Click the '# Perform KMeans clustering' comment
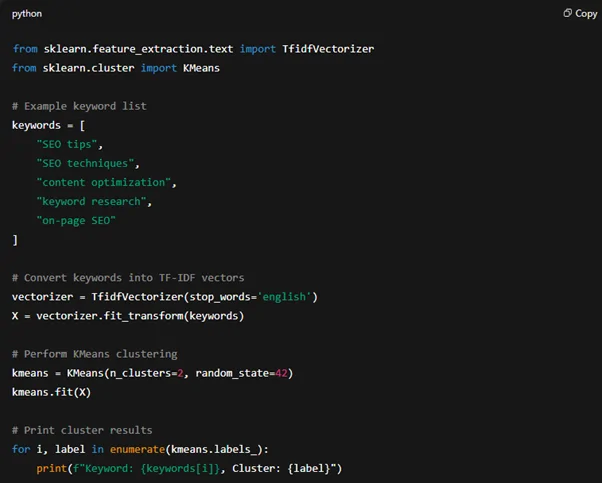 95,354
